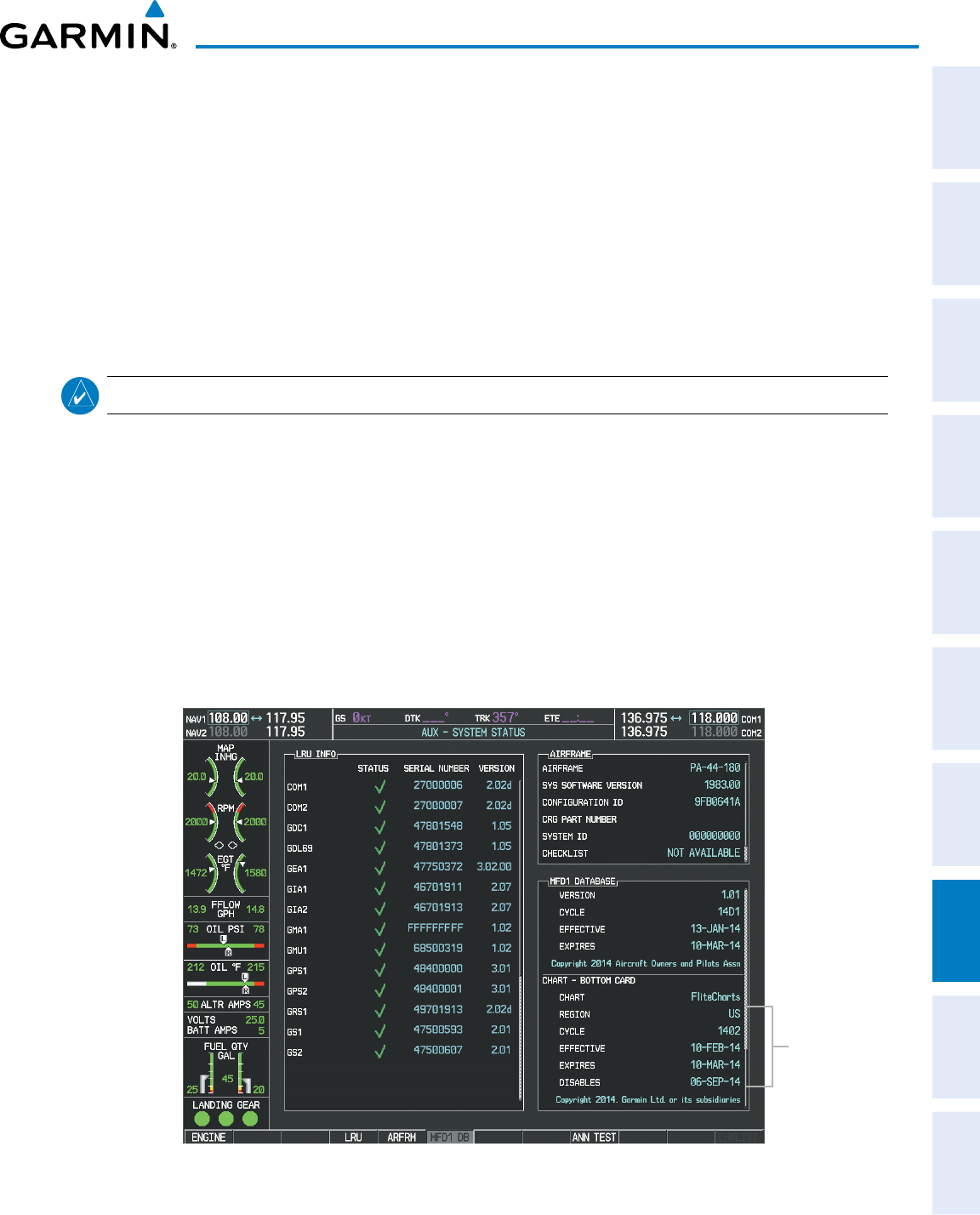Click TRK 357° readout

(496, 718)
